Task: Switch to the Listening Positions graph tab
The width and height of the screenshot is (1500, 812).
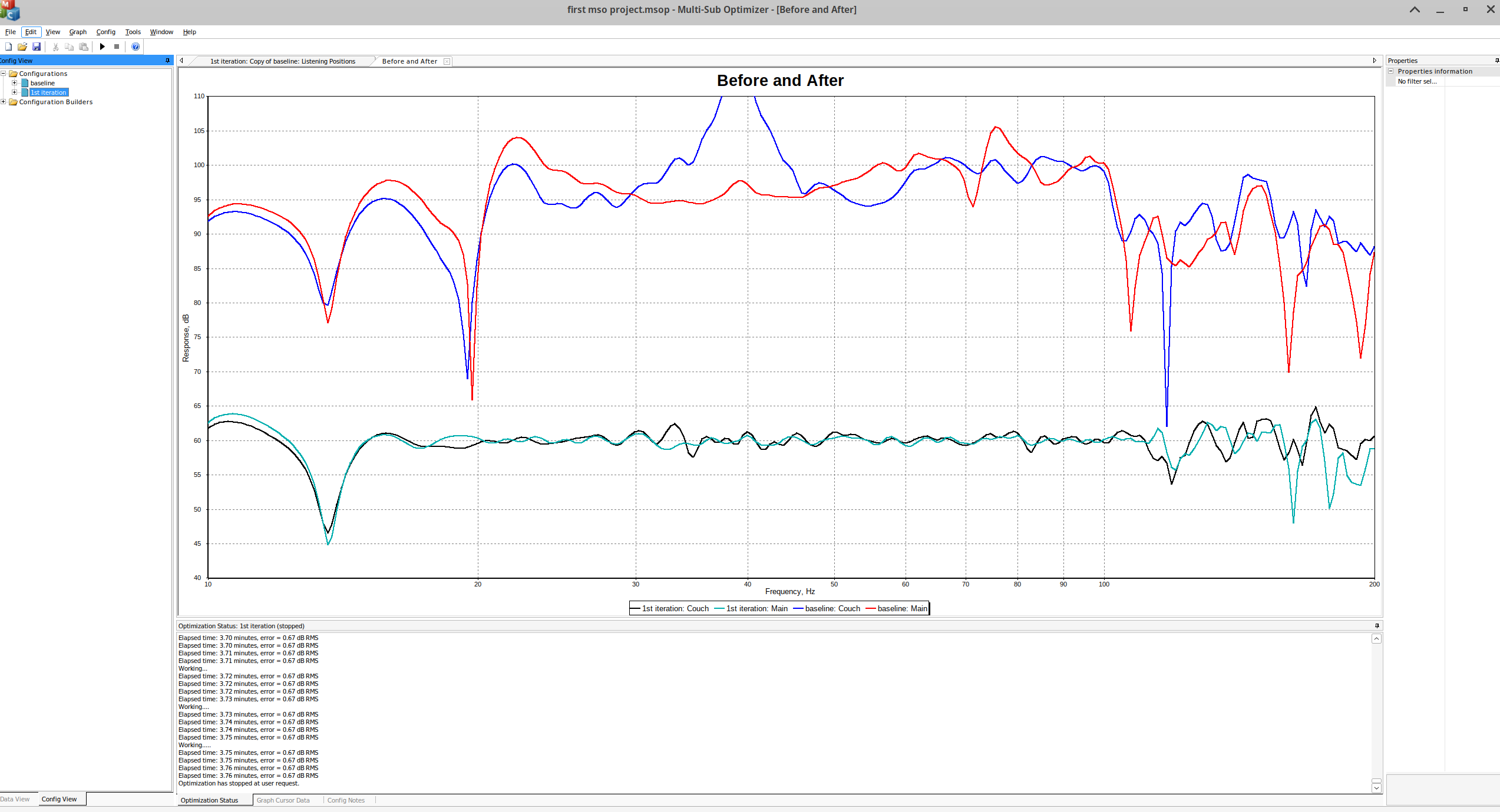Action: (283, 61)
